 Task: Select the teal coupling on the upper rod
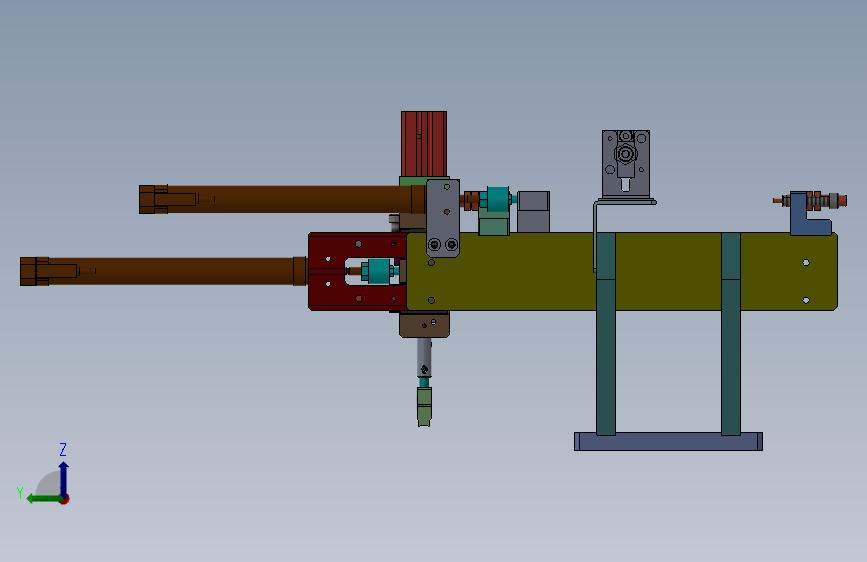pyautogui.click(x=497, y=199)
